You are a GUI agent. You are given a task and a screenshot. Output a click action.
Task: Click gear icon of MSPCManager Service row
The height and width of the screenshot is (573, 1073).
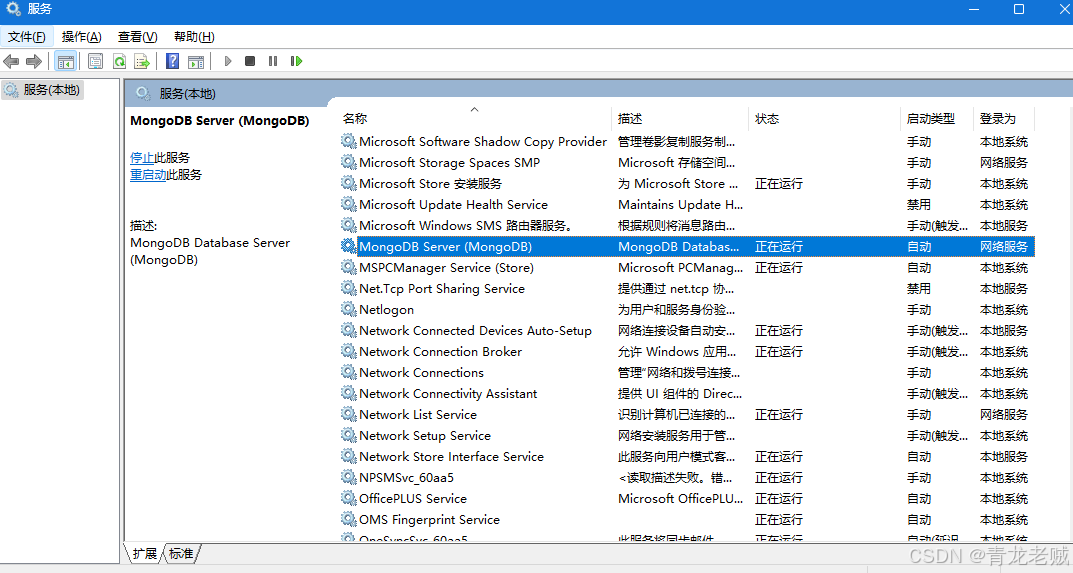pos(349,268)
